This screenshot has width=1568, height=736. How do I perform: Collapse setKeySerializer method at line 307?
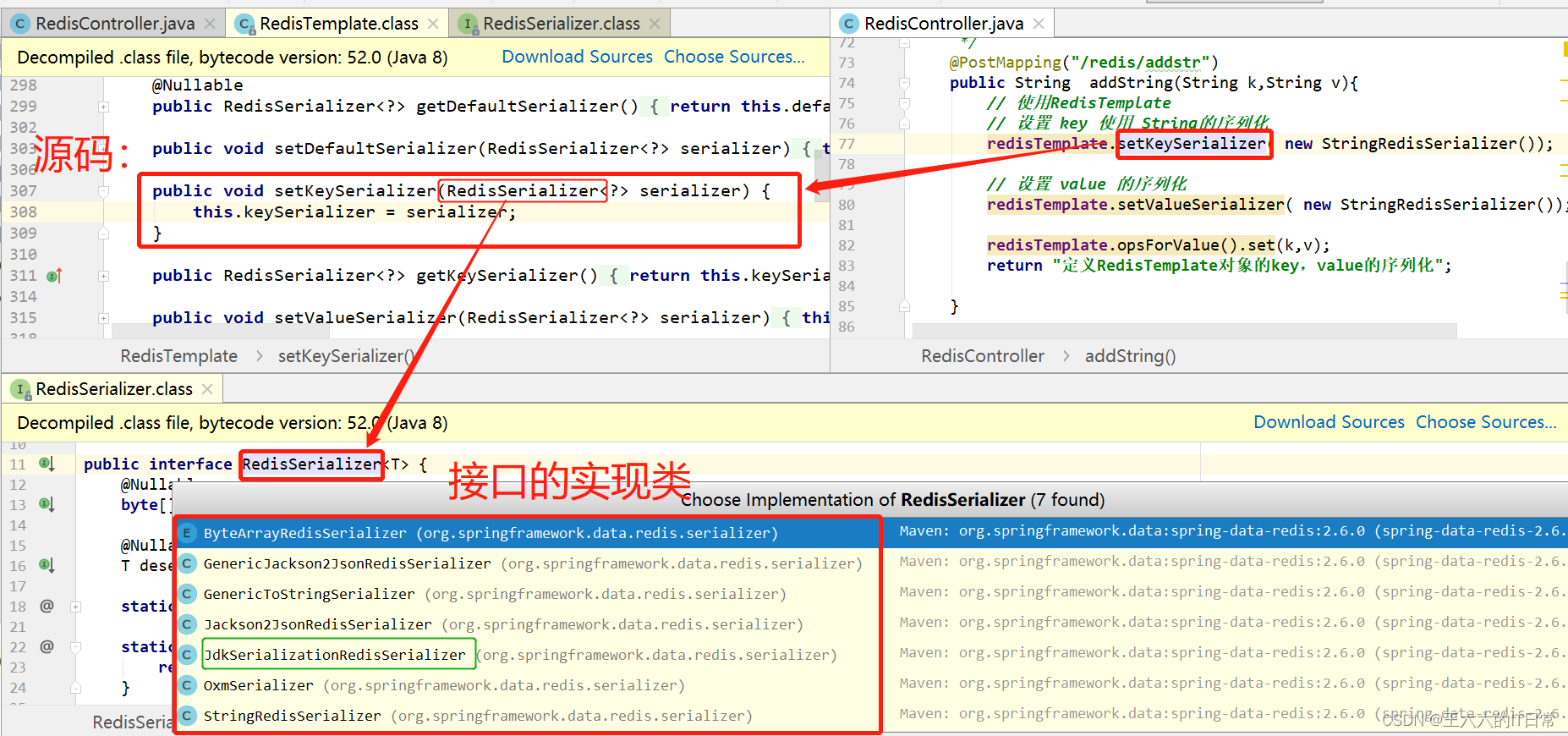click(103, 191)
